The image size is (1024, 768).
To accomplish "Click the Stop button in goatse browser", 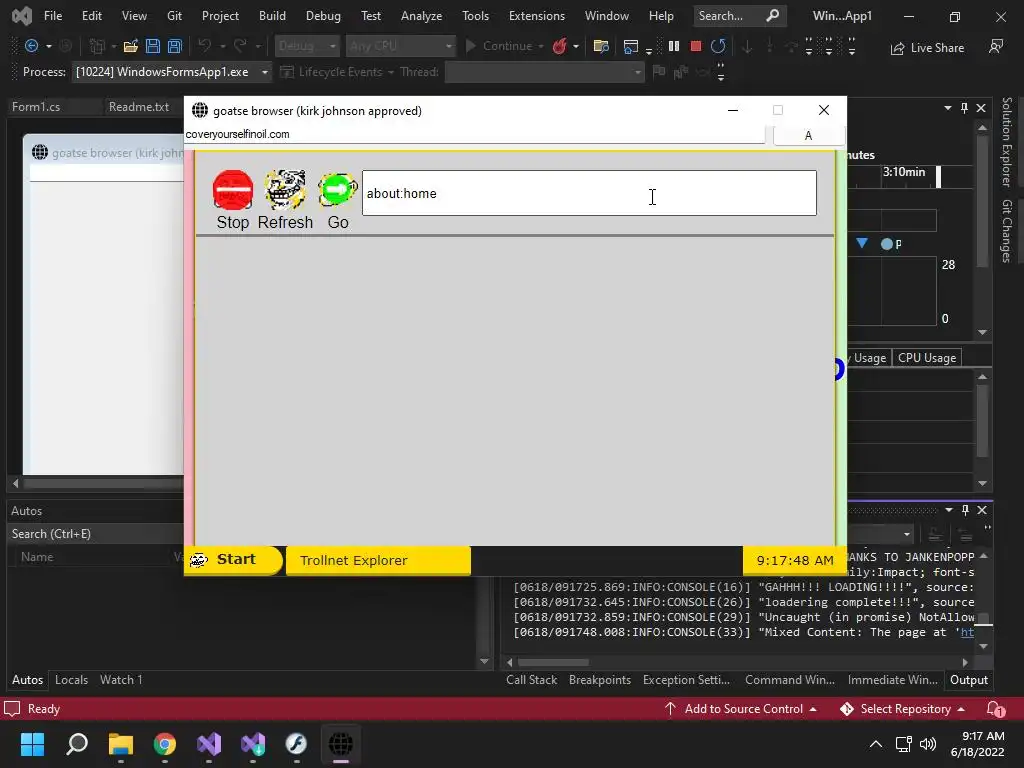I will 233,200.
